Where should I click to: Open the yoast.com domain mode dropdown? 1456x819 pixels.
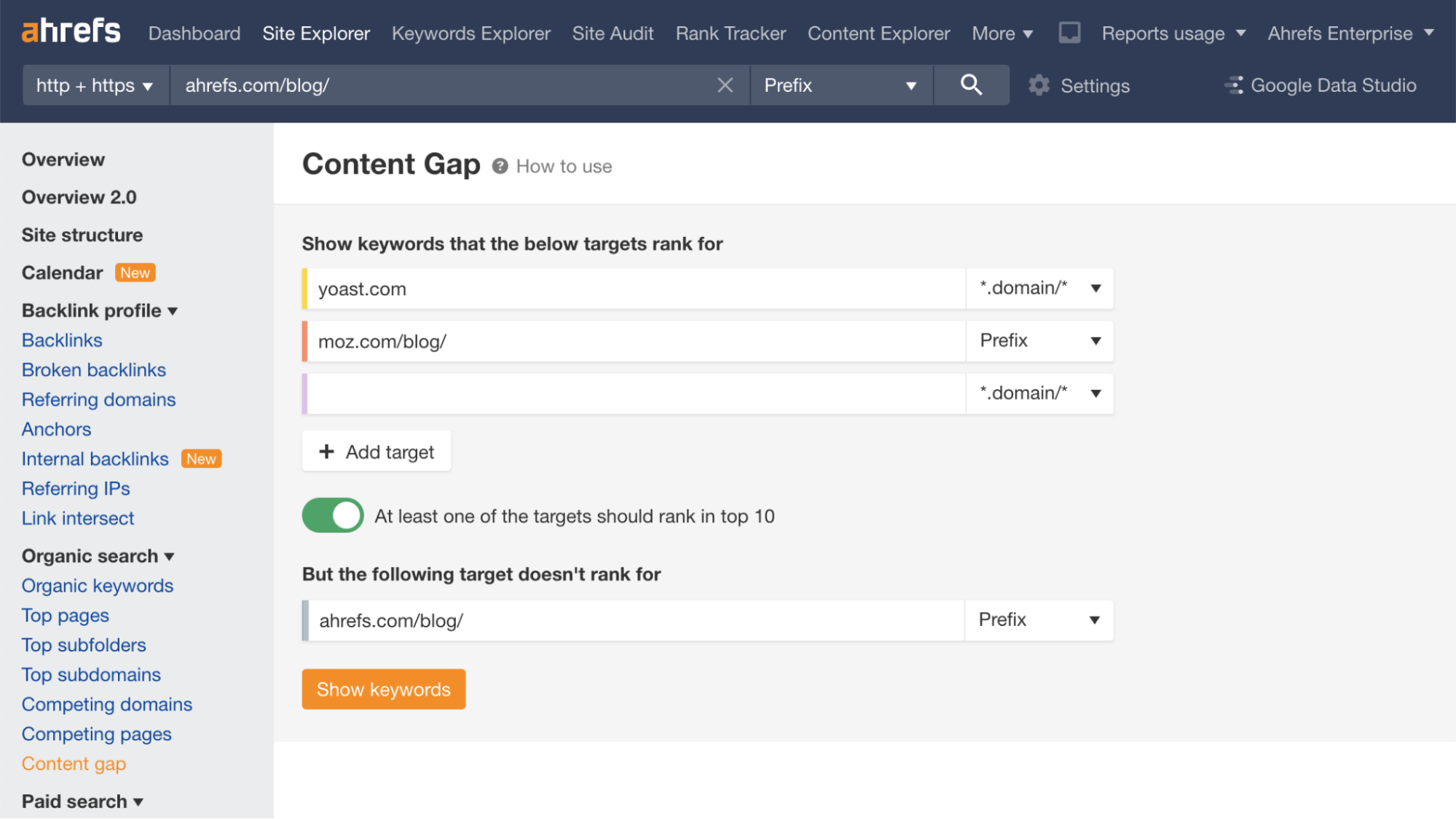point(1039,289)
